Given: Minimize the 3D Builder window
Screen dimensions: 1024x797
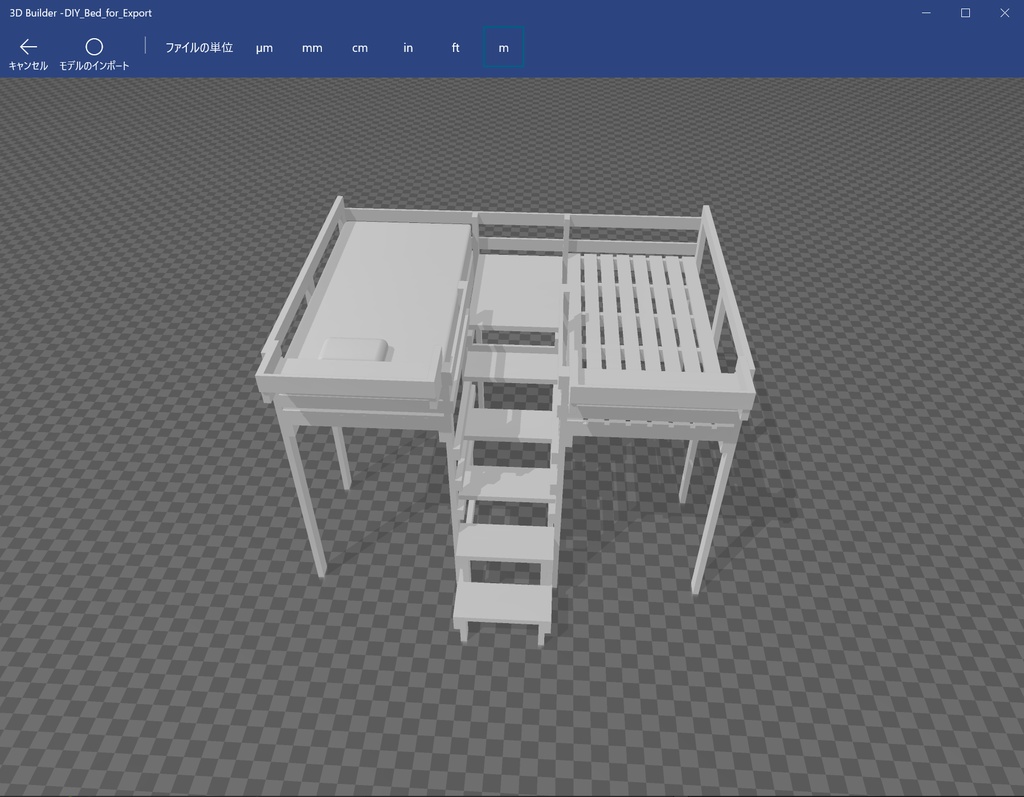Looking at the screenshot, I should click(924, 12).
